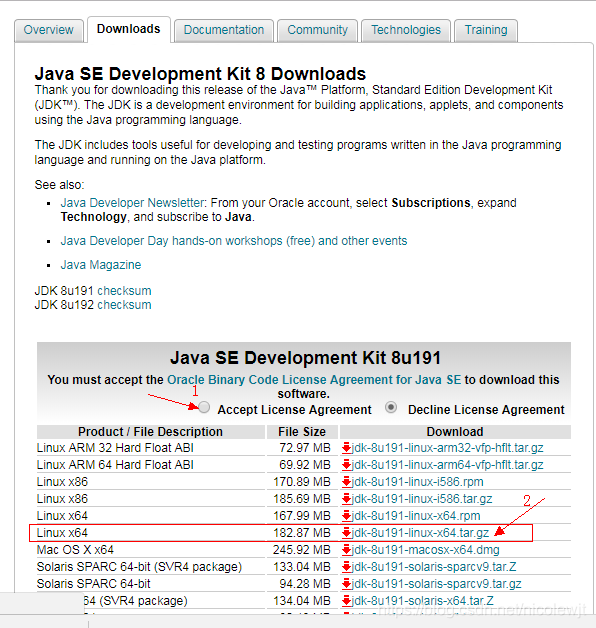This screenshot has width=596, height=628.
Task: Click the File Size column header
Action: (x=302, y=432)
